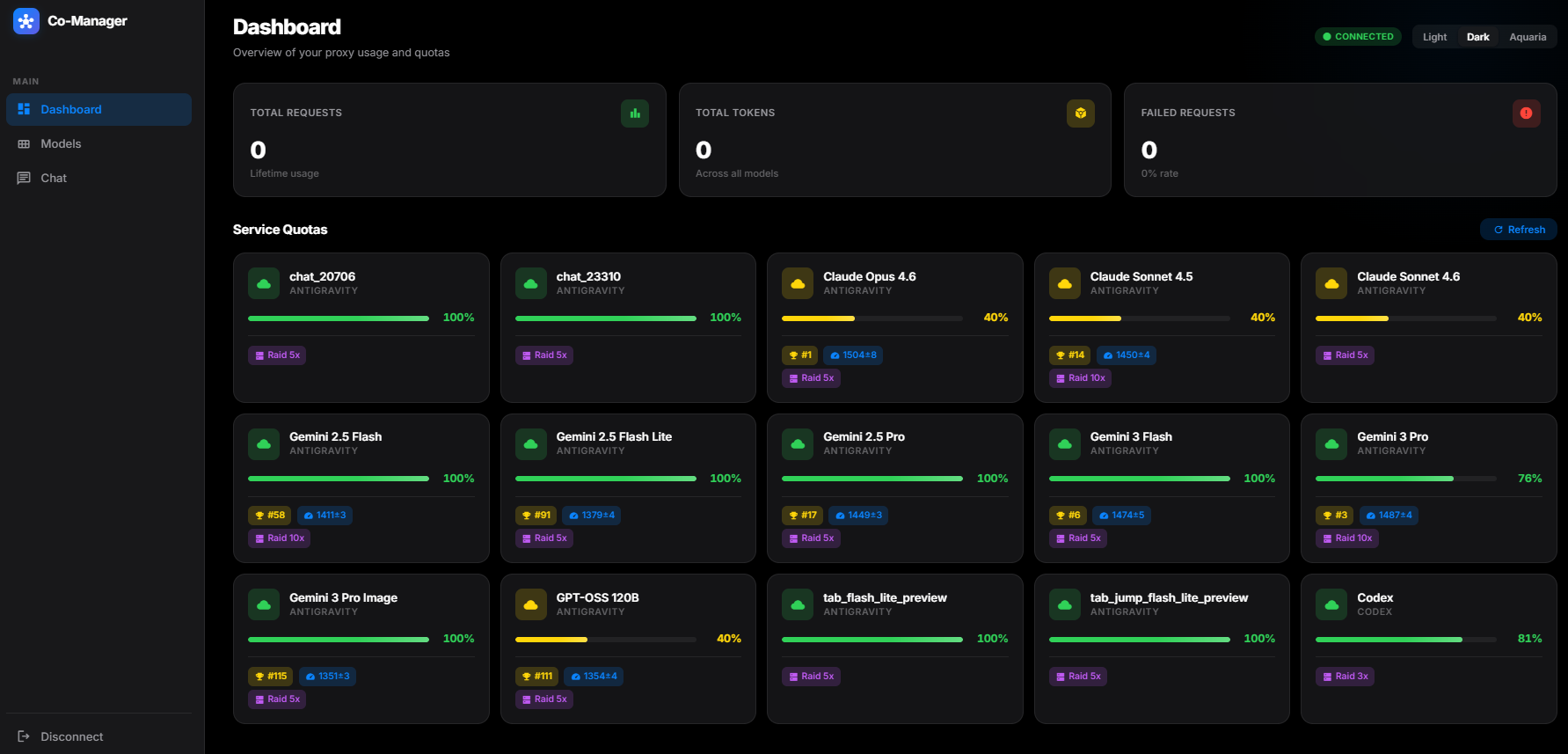Image resolution: width=1568 pixels, height=754 pixels.
Task: Click the Codex green cloud icon
Action: click(x=1331, y=604)
